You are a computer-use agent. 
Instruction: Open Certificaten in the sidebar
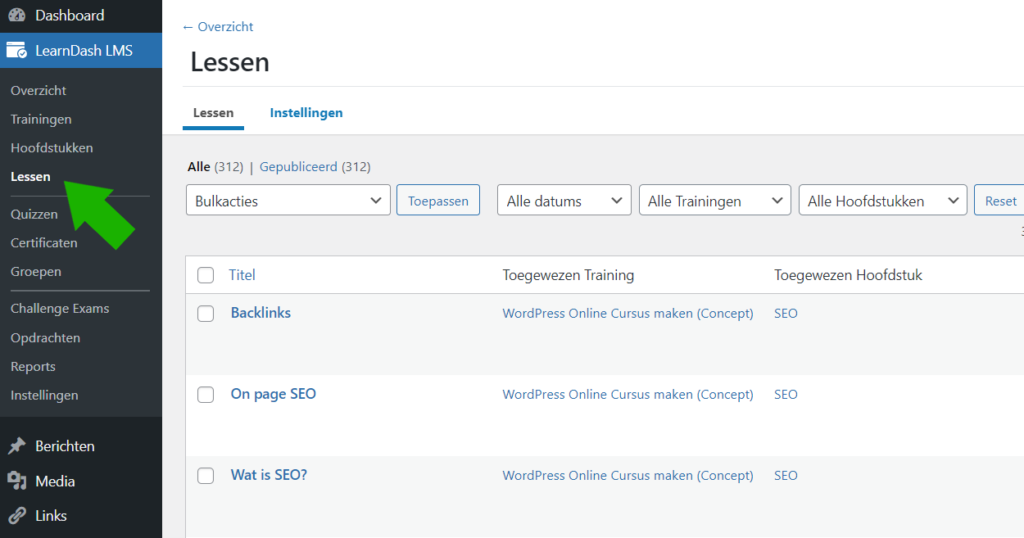coord(44,243)
